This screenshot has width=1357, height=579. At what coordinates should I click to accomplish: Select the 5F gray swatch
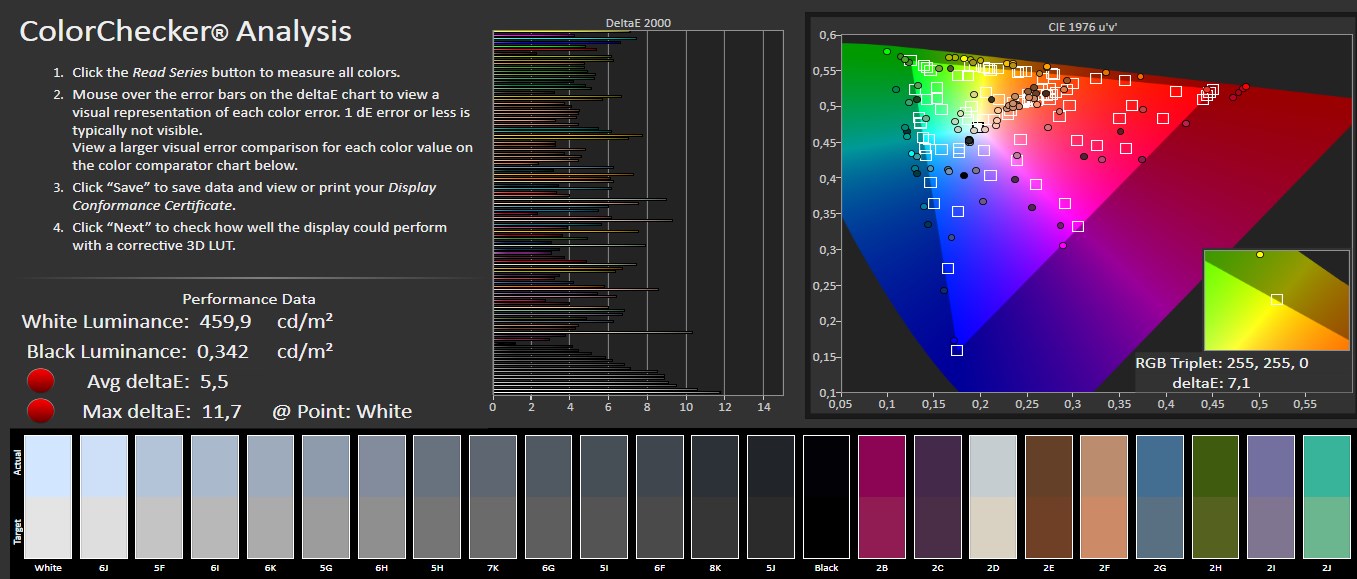(159, 496)
